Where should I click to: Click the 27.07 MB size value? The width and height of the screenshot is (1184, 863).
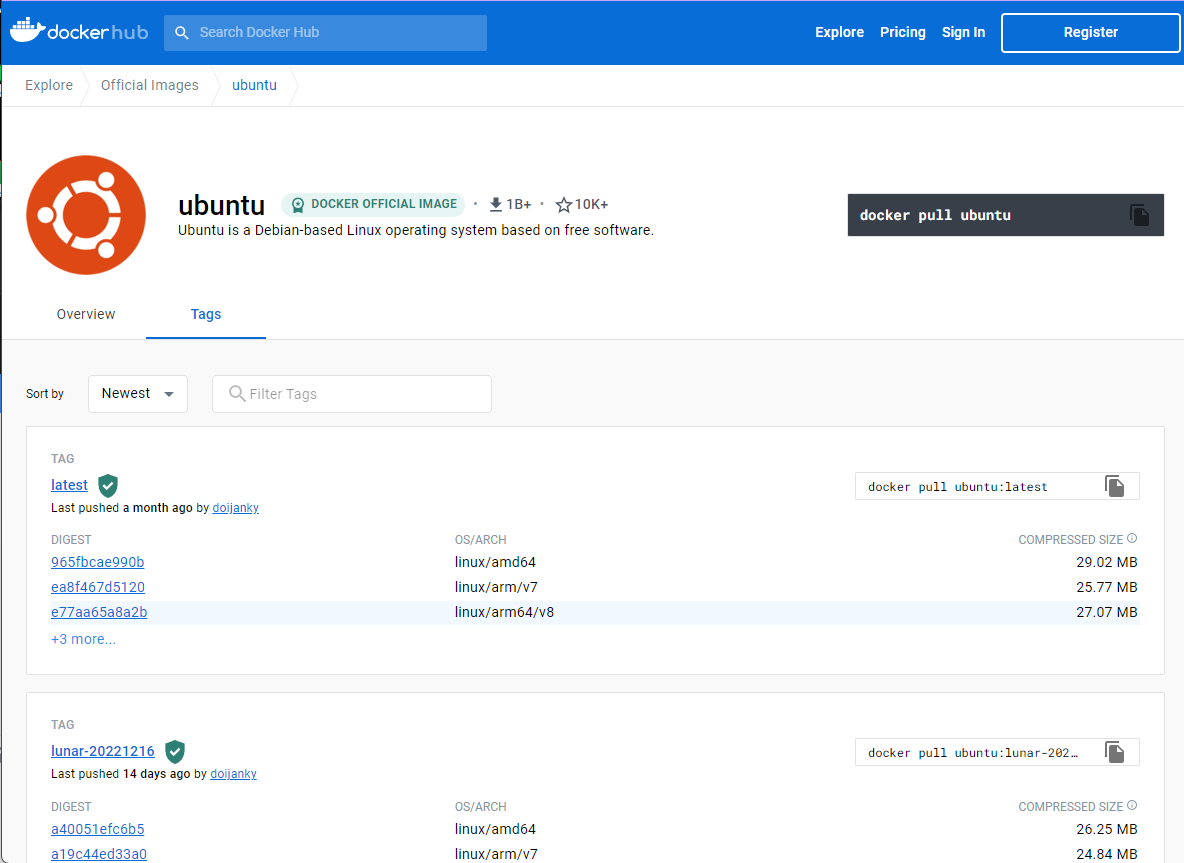(x=1106, y=612)
